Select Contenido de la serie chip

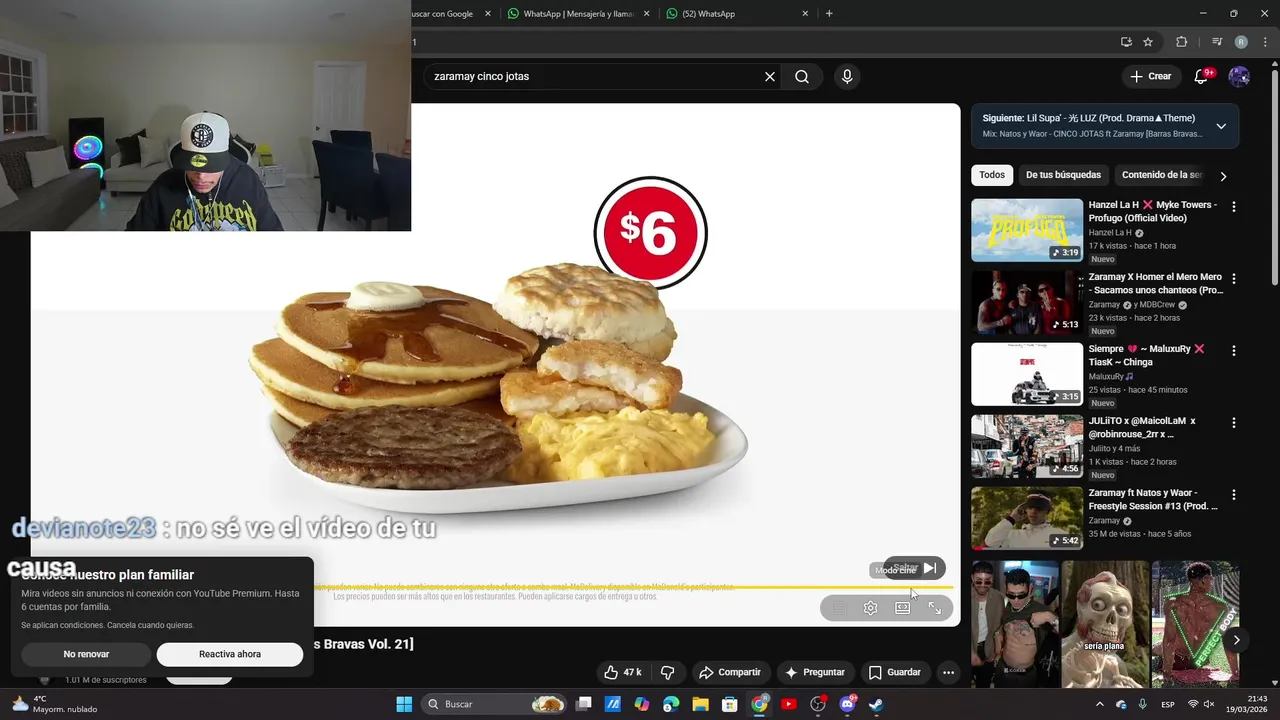point(1161,175)
